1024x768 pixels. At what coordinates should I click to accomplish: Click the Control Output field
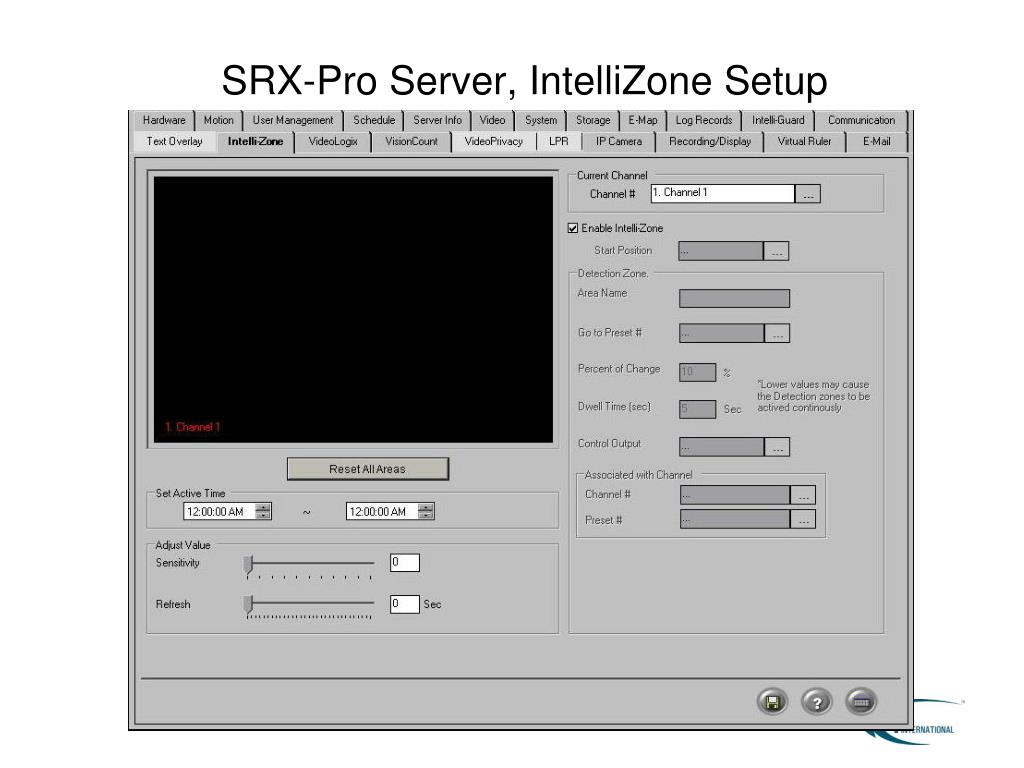coord(722,447)
